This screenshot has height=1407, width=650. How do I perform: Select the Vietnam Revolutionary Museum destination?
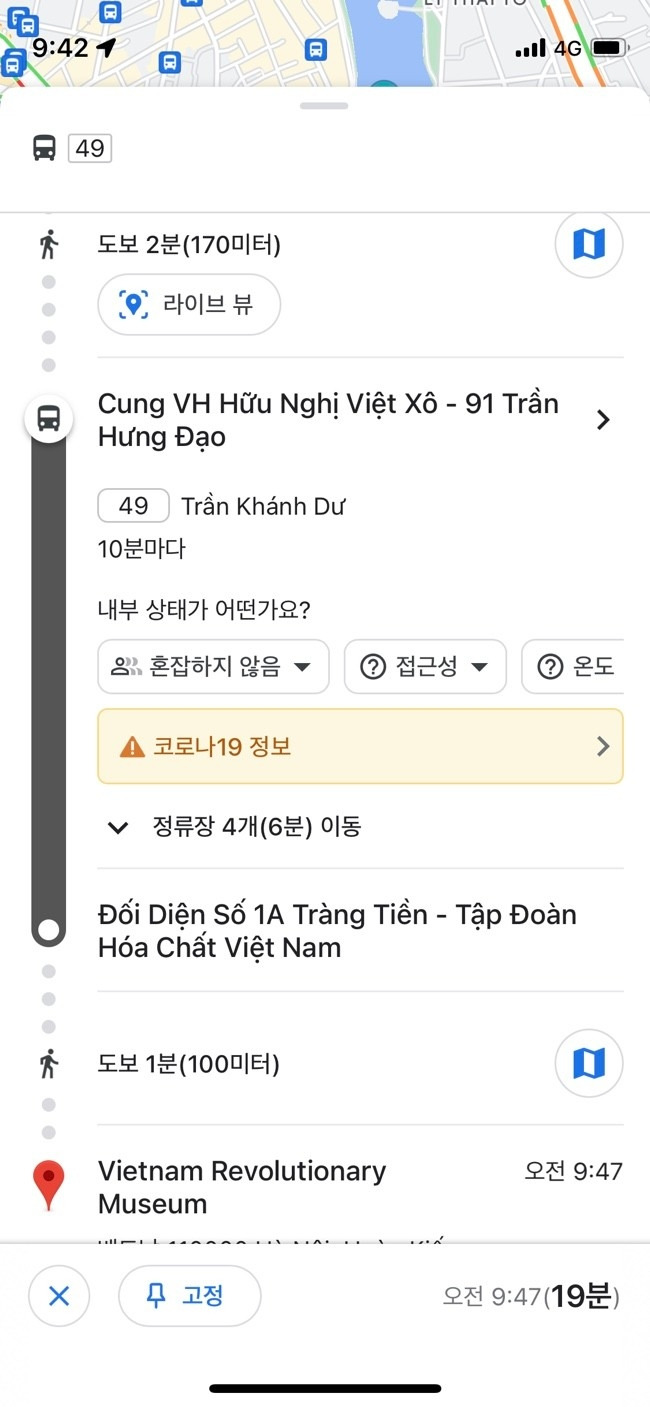point(242,1187)
